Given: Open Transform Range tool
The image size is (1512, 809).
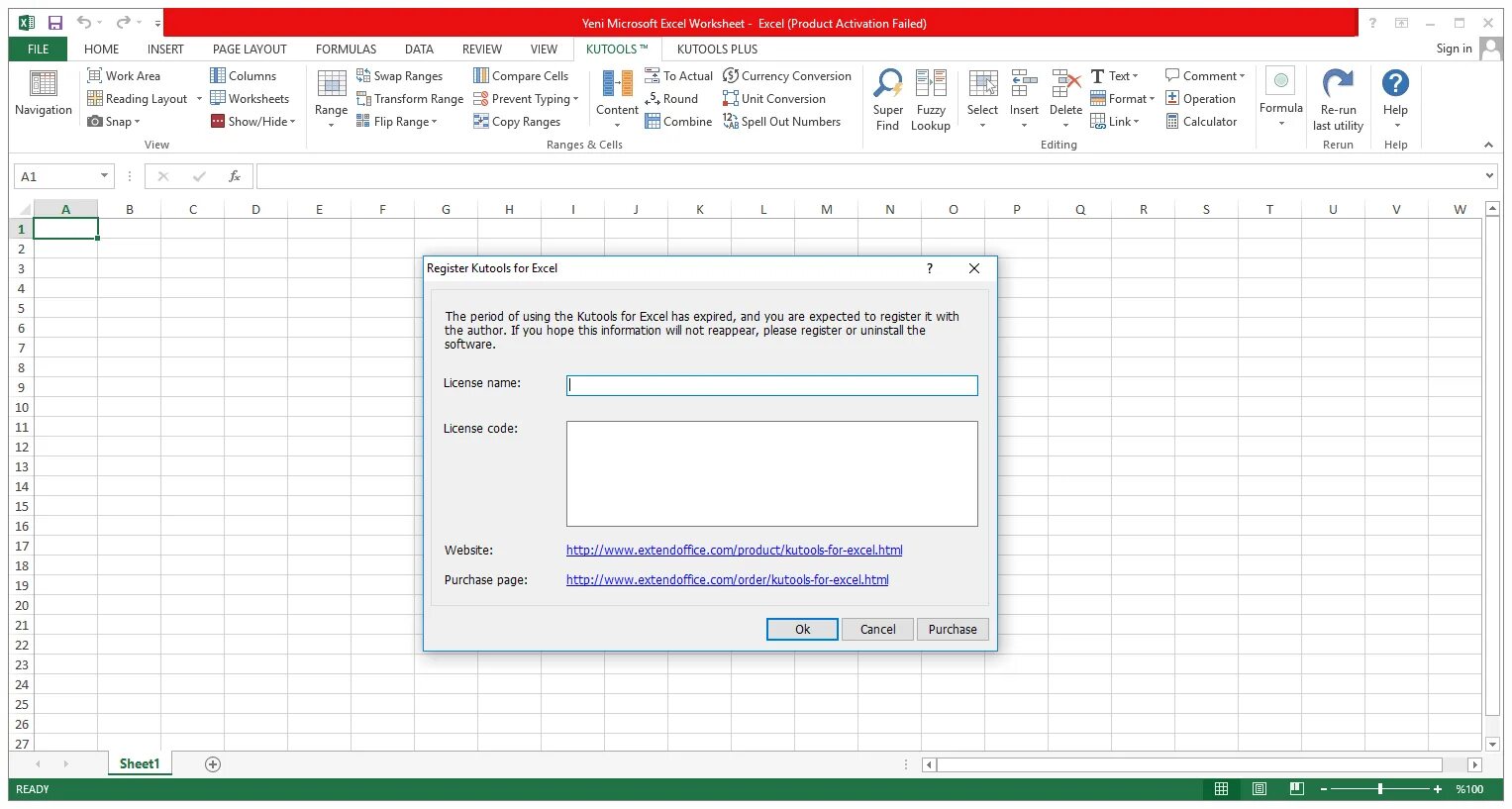Looking at the screenshot, I should coord(410,98).
